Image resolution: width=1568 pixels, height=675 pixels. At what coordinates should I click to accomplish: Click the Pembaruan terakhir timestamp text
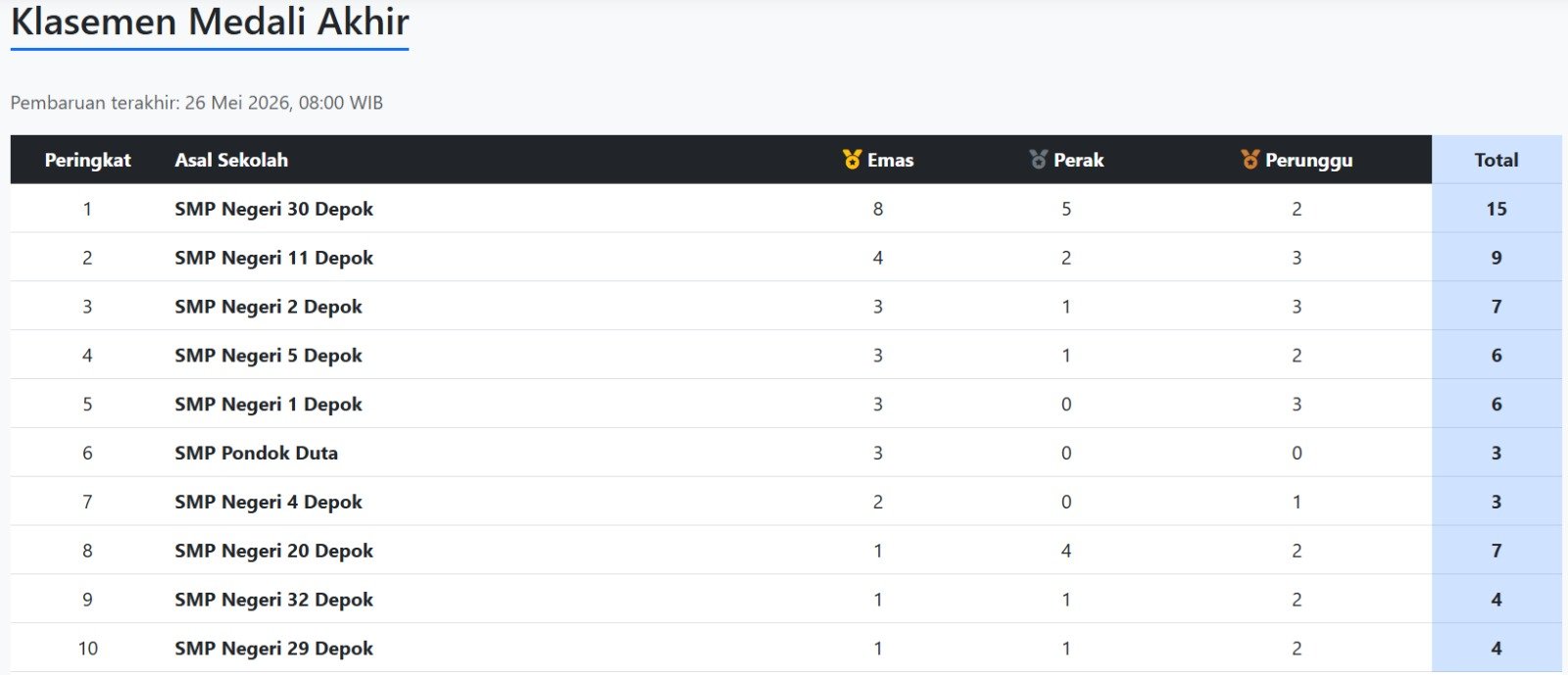coord(197,103)
